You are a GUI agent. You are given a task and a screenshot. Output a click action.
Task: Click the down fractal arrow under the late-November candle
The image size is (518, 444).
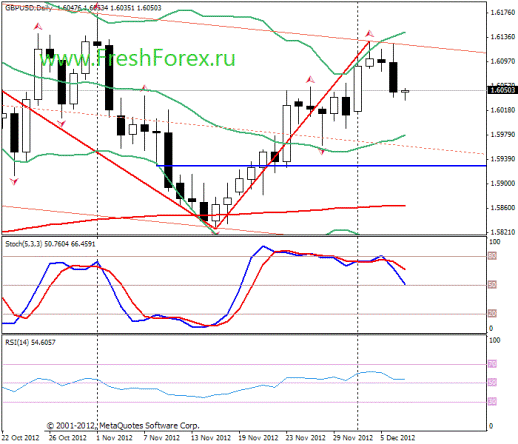point(321,152)
